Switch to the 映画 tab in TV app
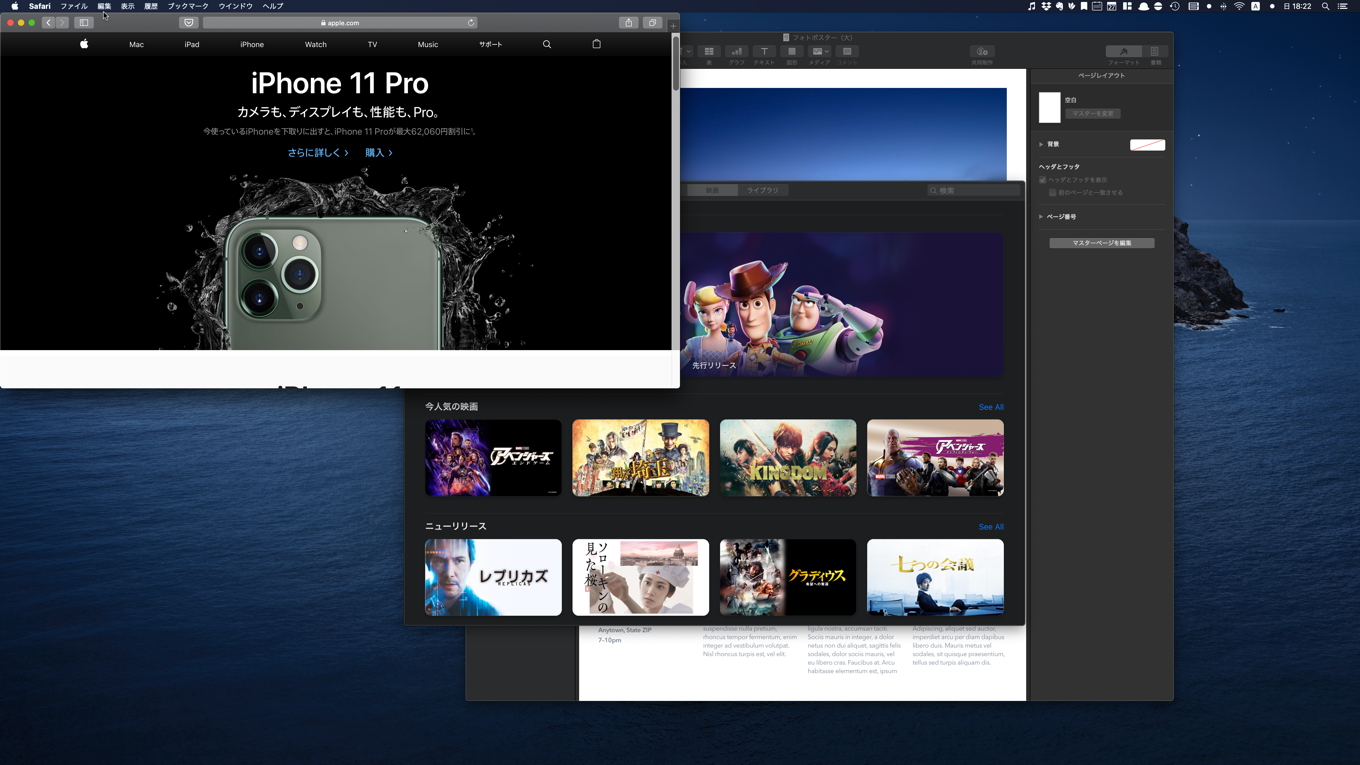 tap(712, 190)
